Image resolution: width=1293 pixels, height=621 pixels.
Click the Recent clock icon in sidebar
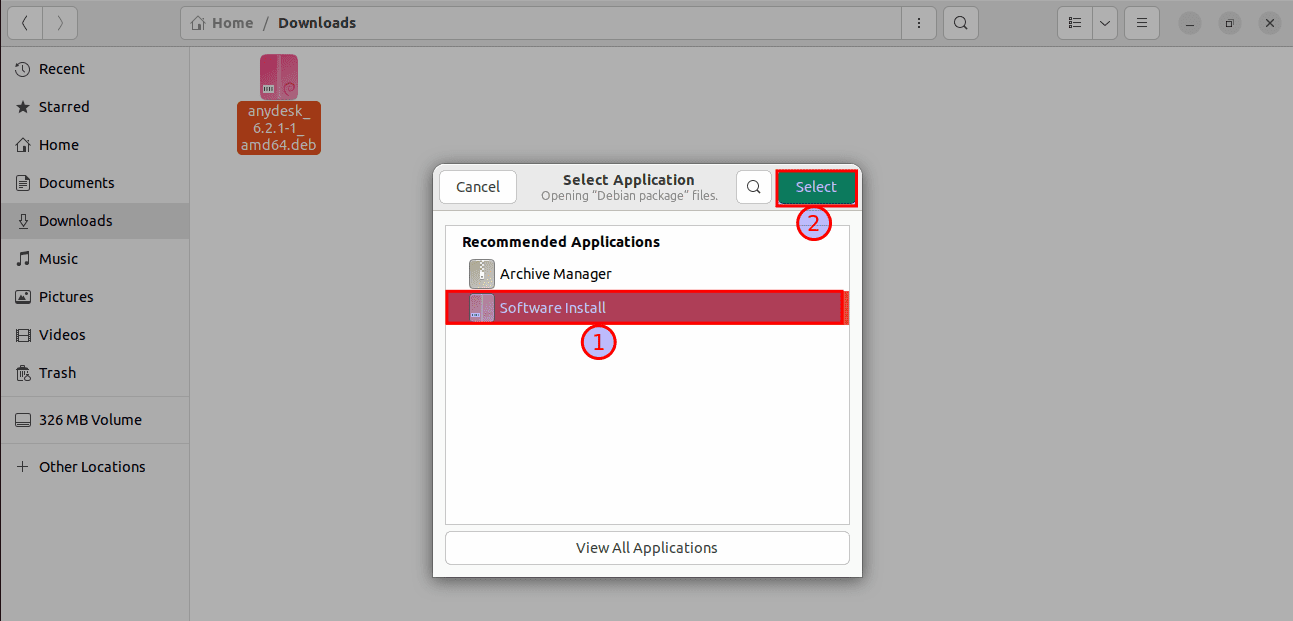pyautogui.click(x=23, y=69)
